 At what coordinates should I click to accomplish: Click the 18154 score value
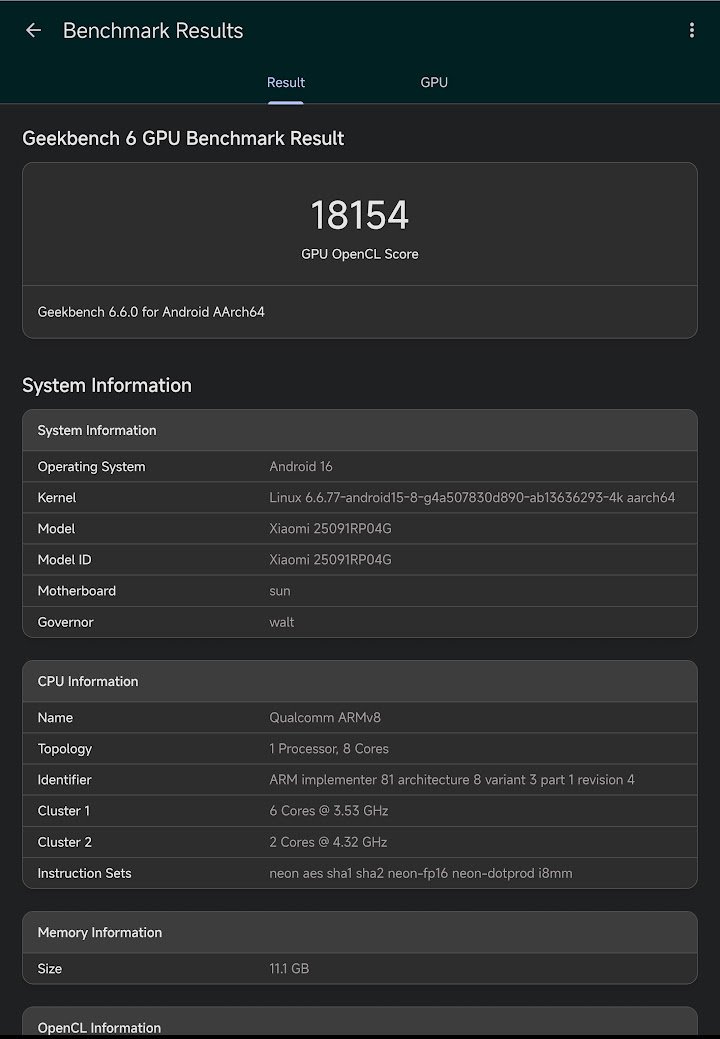click(x=360, y=215)
